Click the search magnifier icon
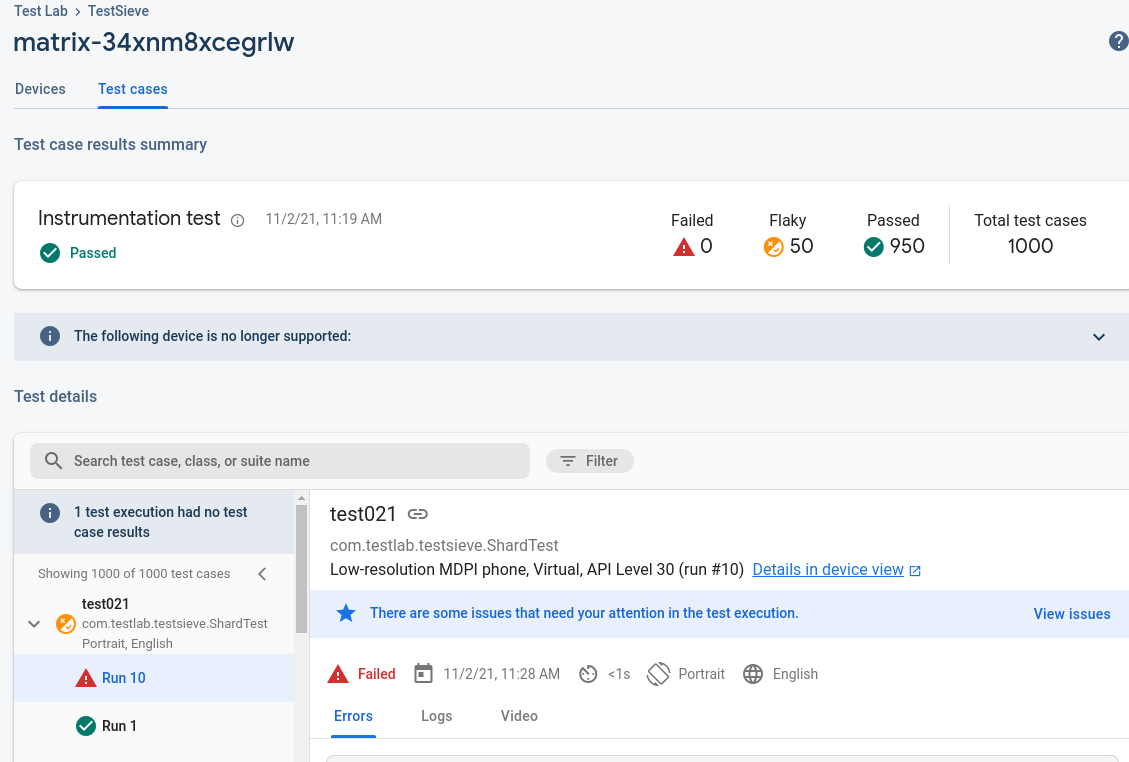This screenshot has width=1129, height=762. [54, 461]
